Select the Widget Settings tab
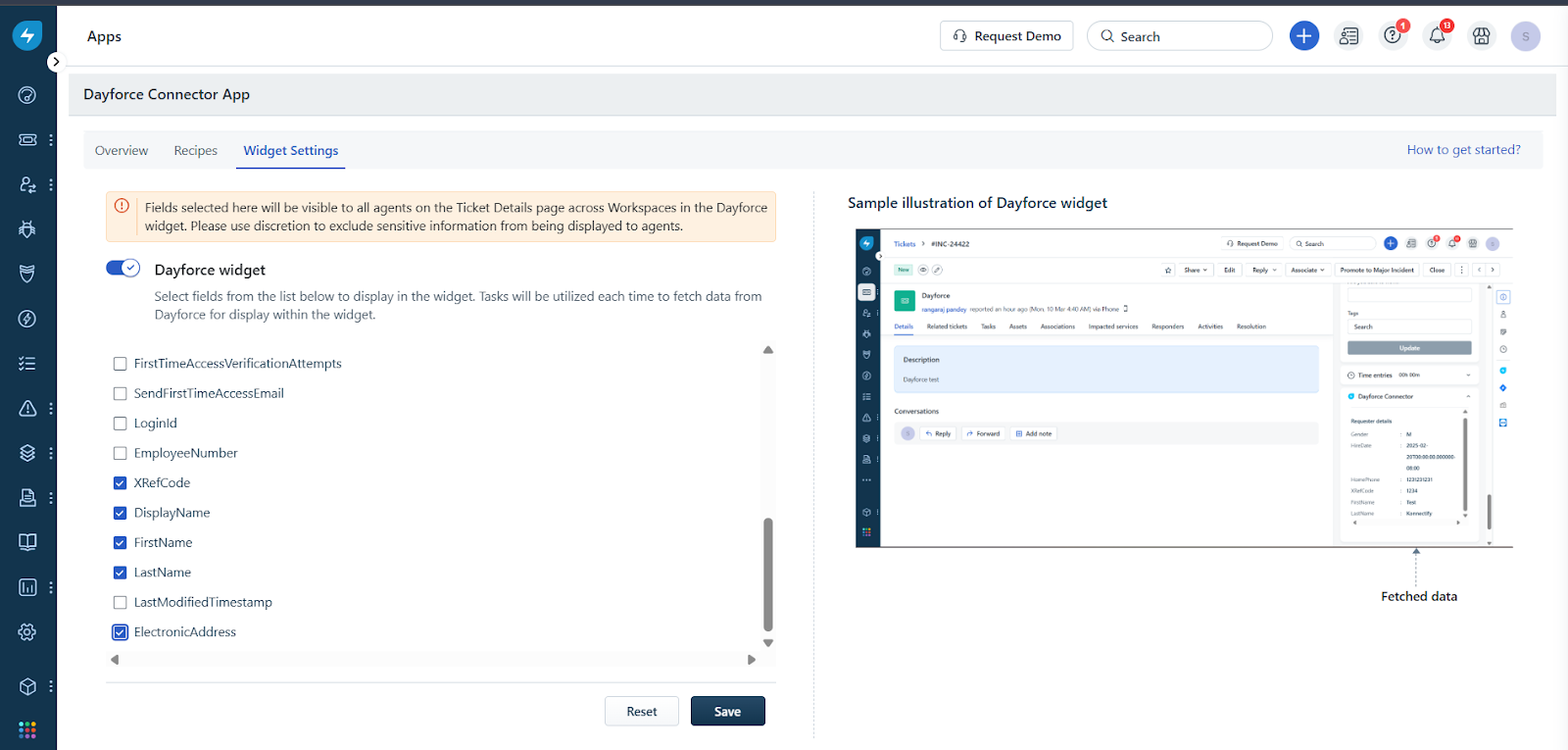 coord(291,150)
